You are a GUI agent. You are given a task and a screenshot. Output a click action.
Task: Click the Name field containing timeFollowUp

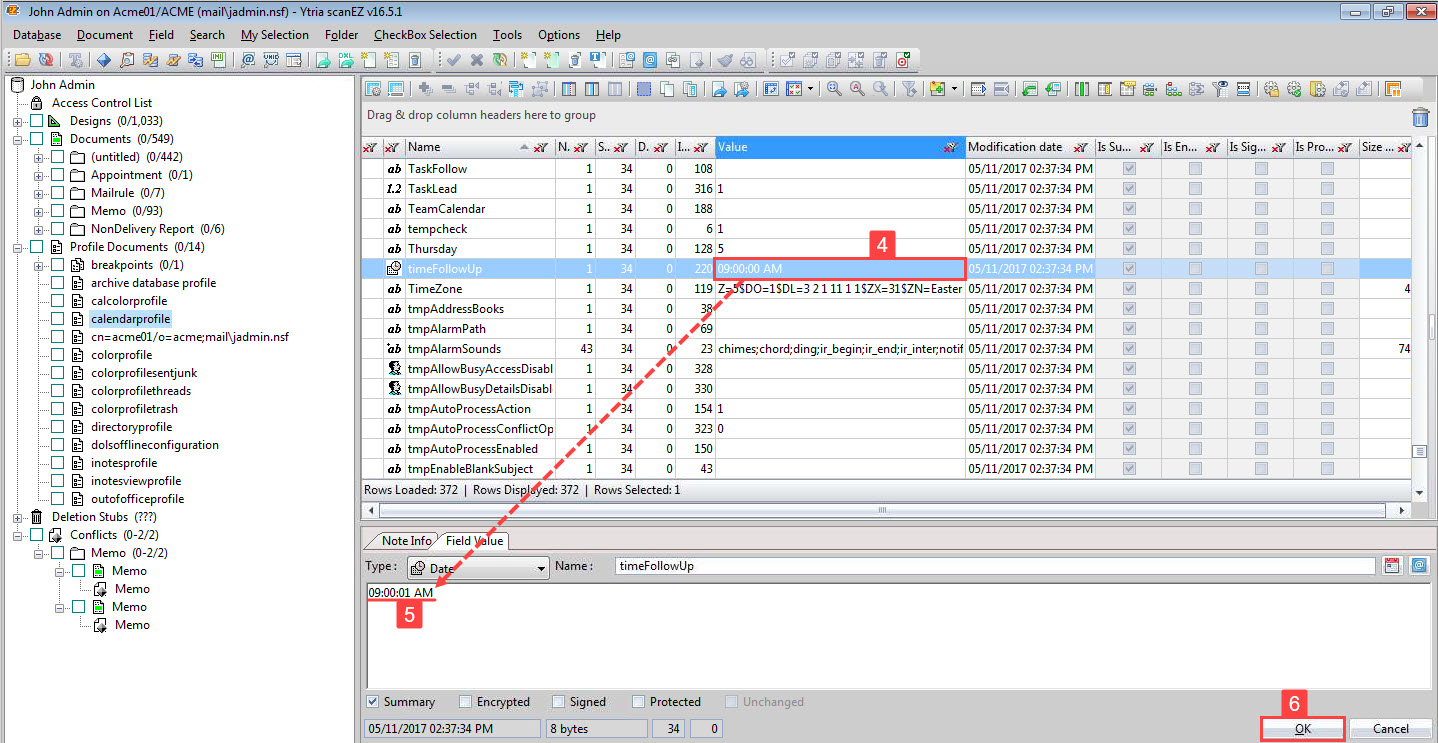tap(995, 566)
